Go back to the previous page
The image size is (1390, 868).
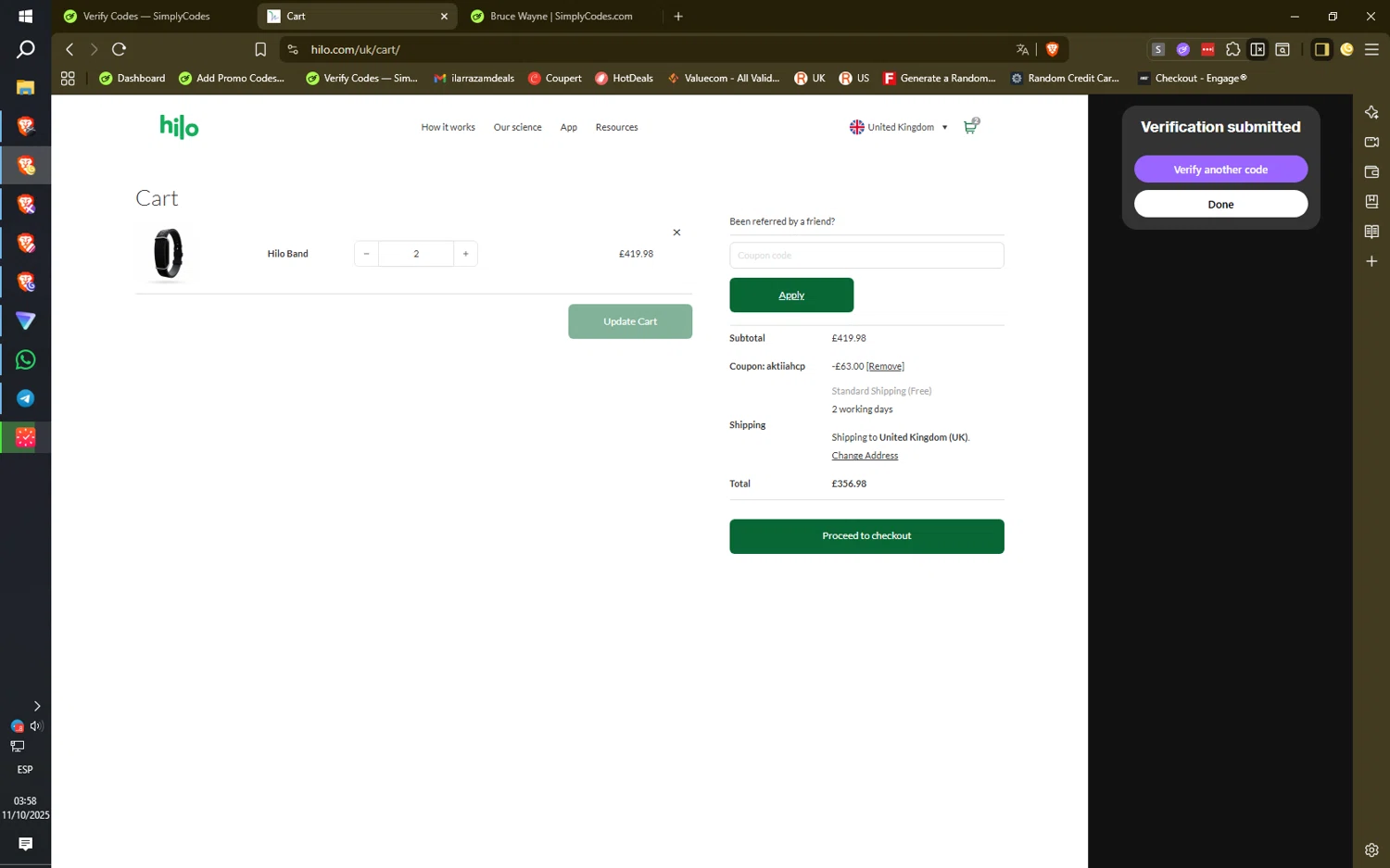[x=69, y=49]
